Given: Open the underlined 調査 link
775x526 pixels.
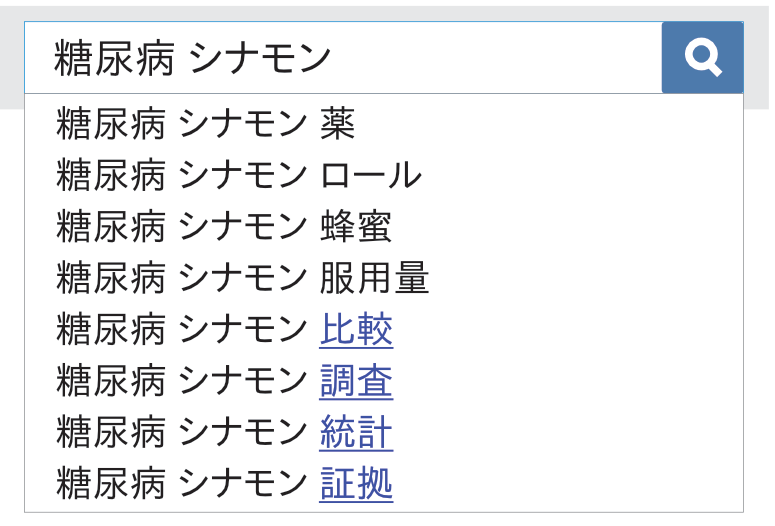Looking at the screenshot, I should point(356,381).
